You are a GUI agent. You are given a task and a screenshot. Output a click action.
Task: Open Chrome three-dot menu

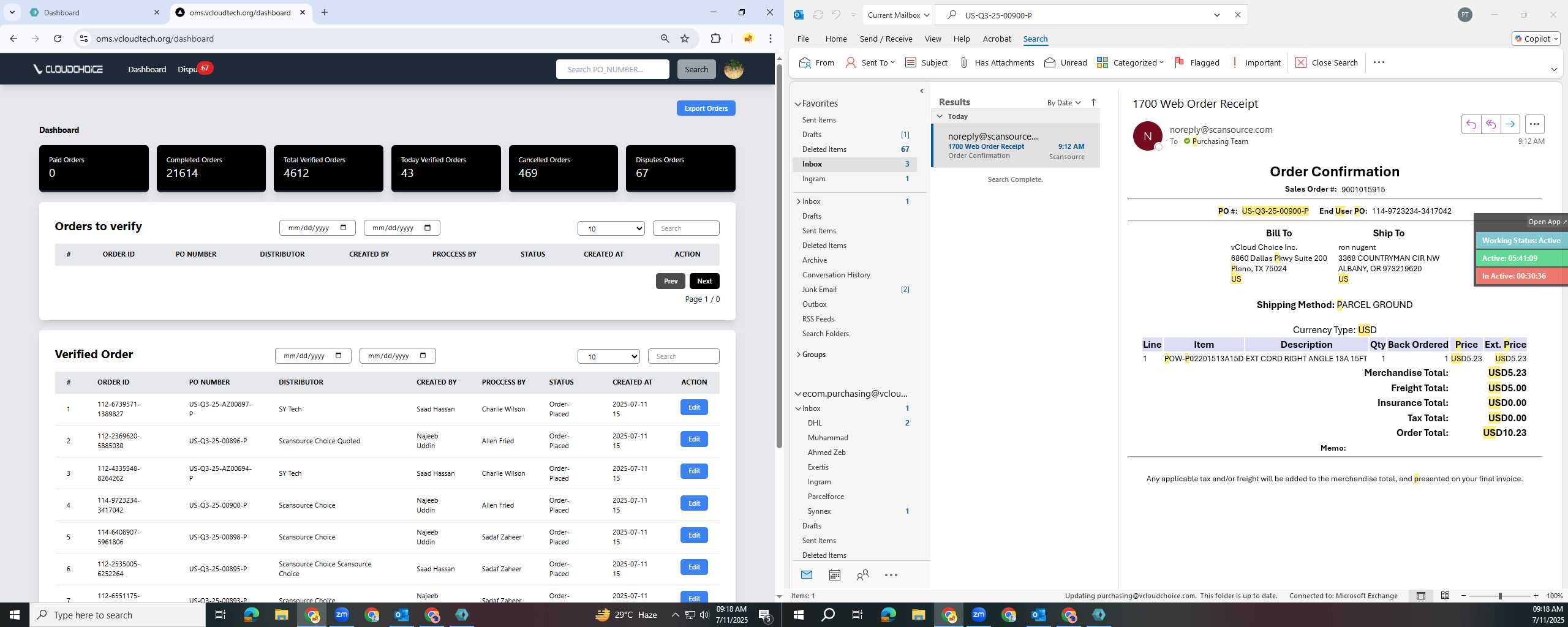click(x=770, y=39)
